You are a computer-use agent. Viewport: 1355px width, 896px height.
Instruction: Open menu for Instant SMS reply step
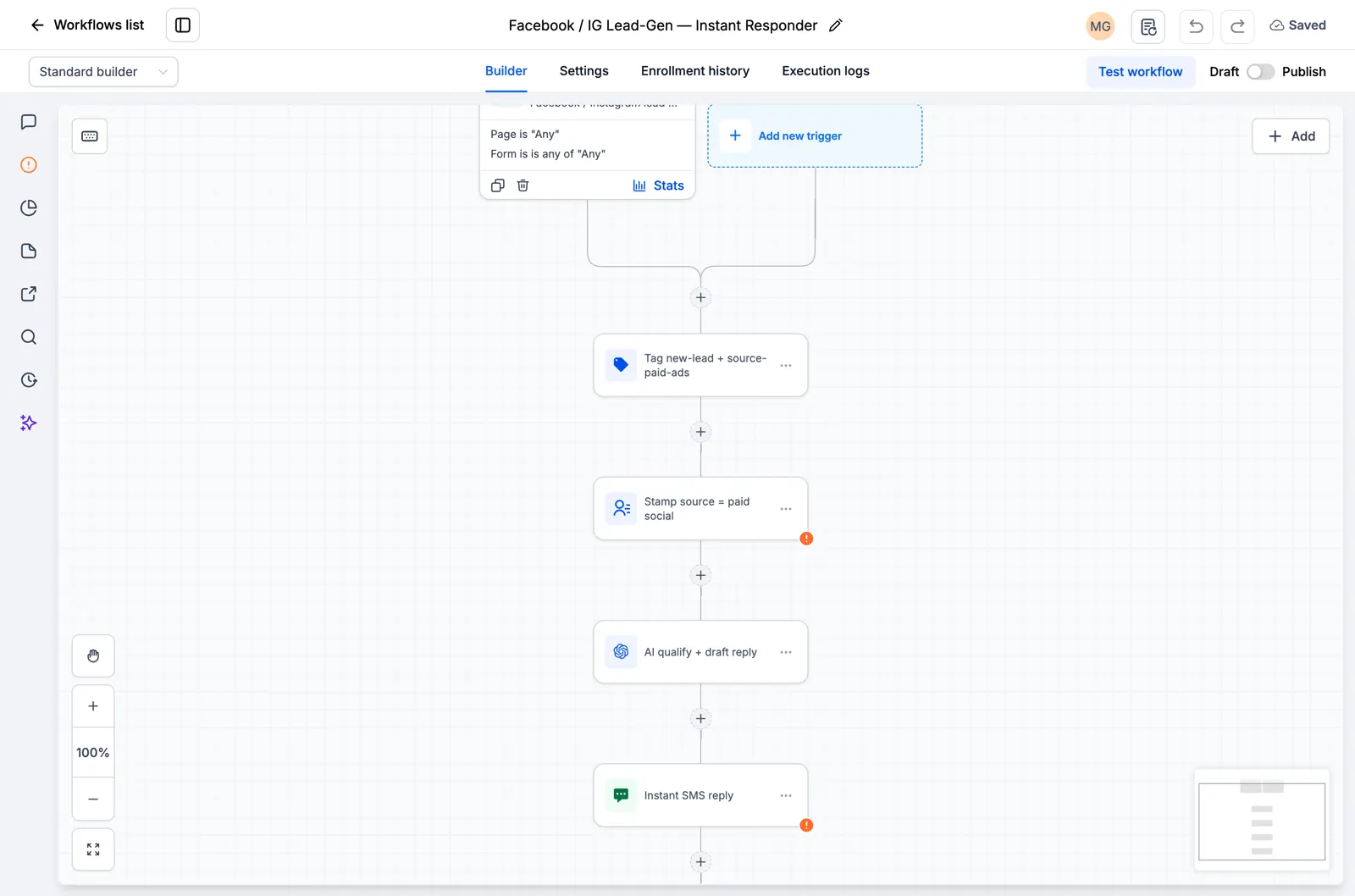[786, 796]
